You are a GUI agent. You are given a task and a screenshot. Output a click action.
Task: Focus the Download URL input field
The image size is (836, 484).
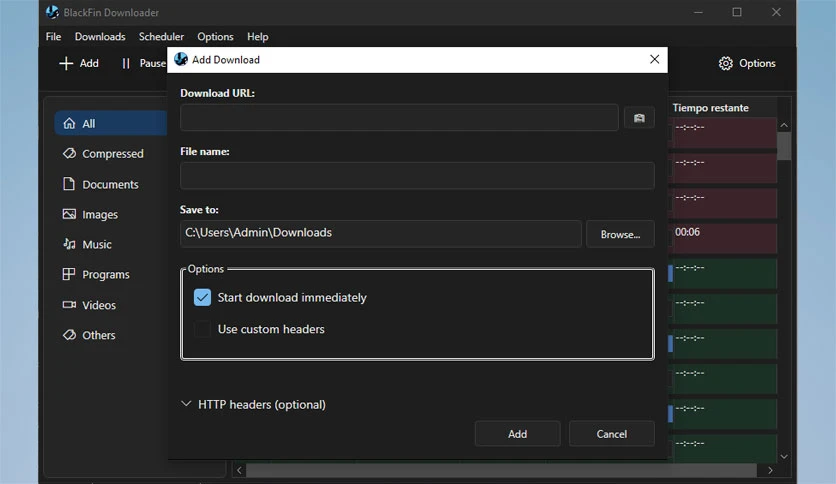(399, 118)
